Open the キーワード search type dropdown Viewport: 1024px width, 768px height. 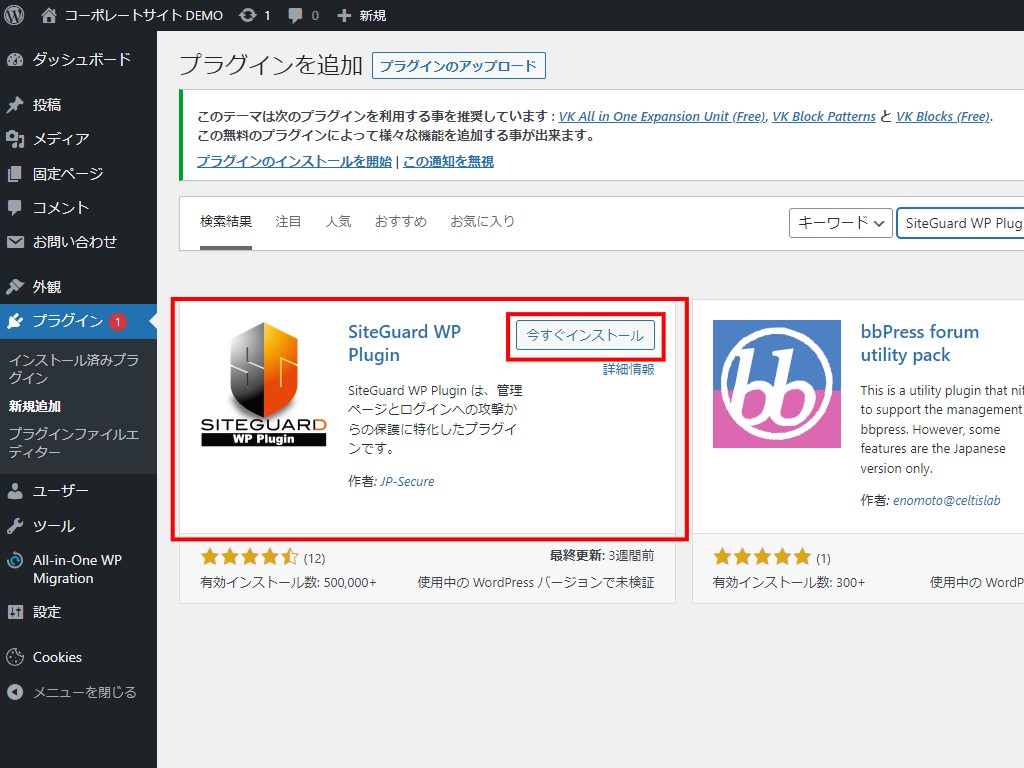click(840, 223)
